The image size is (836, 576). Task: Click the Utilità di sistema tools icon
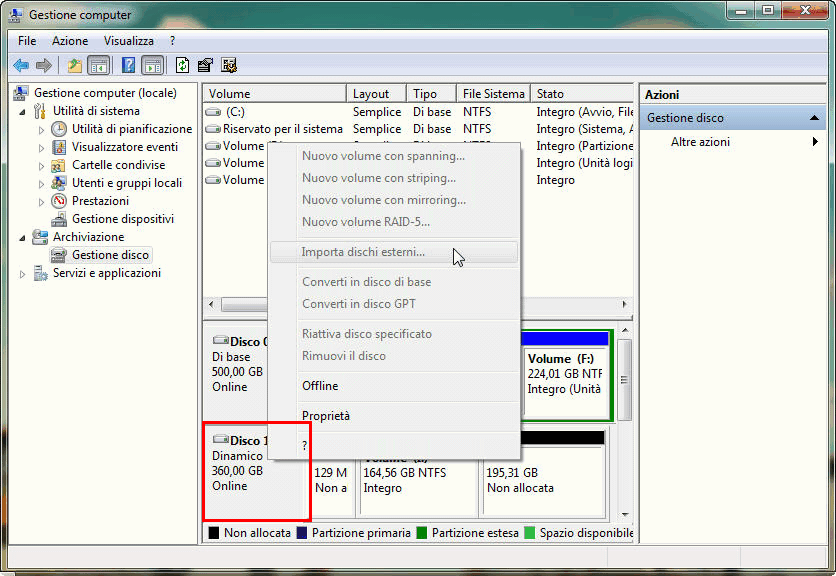(40, 111)
